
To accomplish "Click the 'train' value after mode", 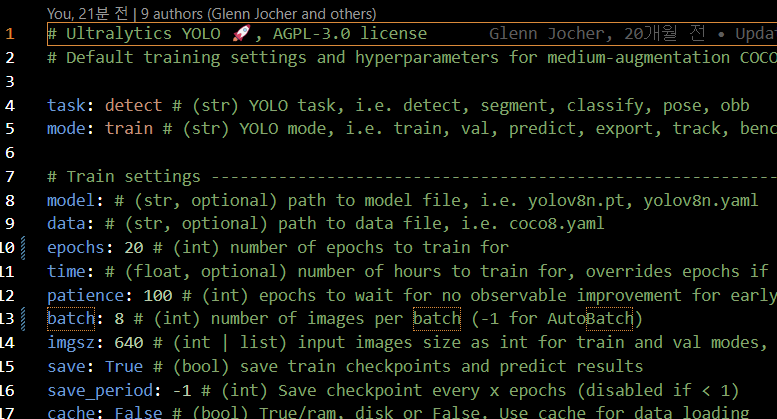I will coord(129,129).
